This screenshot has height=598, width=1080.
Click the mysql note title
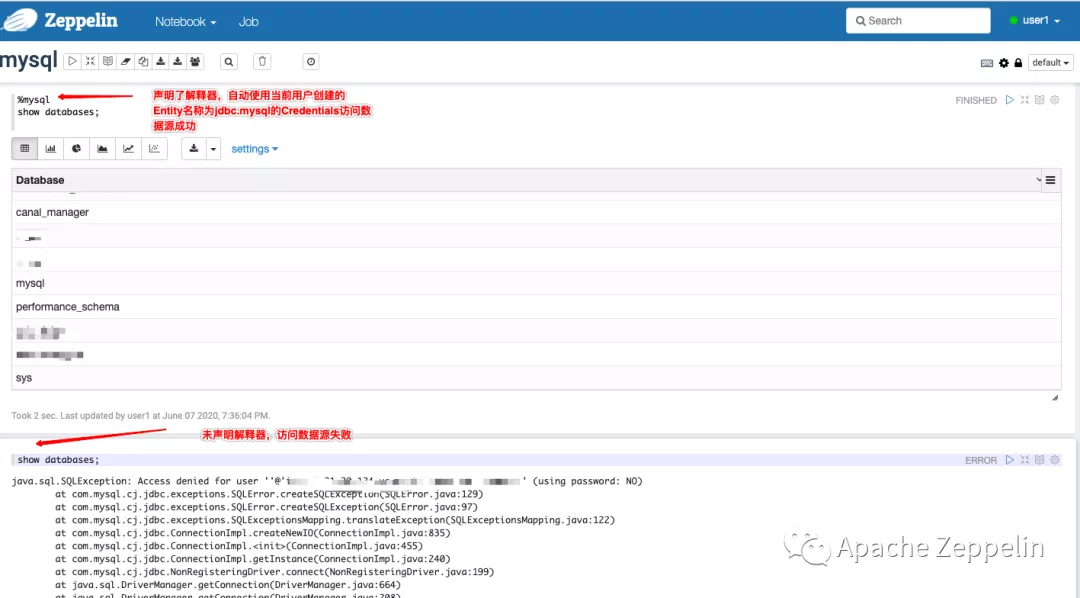point(29,60)
